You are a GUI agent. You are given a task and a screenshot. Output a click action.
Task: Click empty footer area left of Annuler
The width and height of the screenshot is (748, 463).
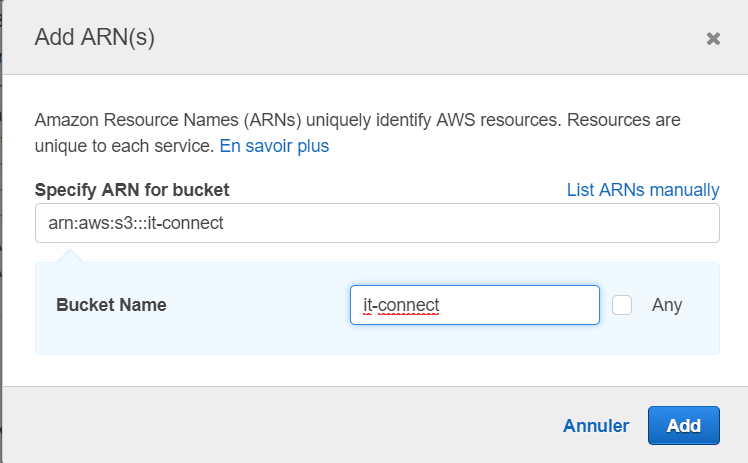[x=280, y=425]
